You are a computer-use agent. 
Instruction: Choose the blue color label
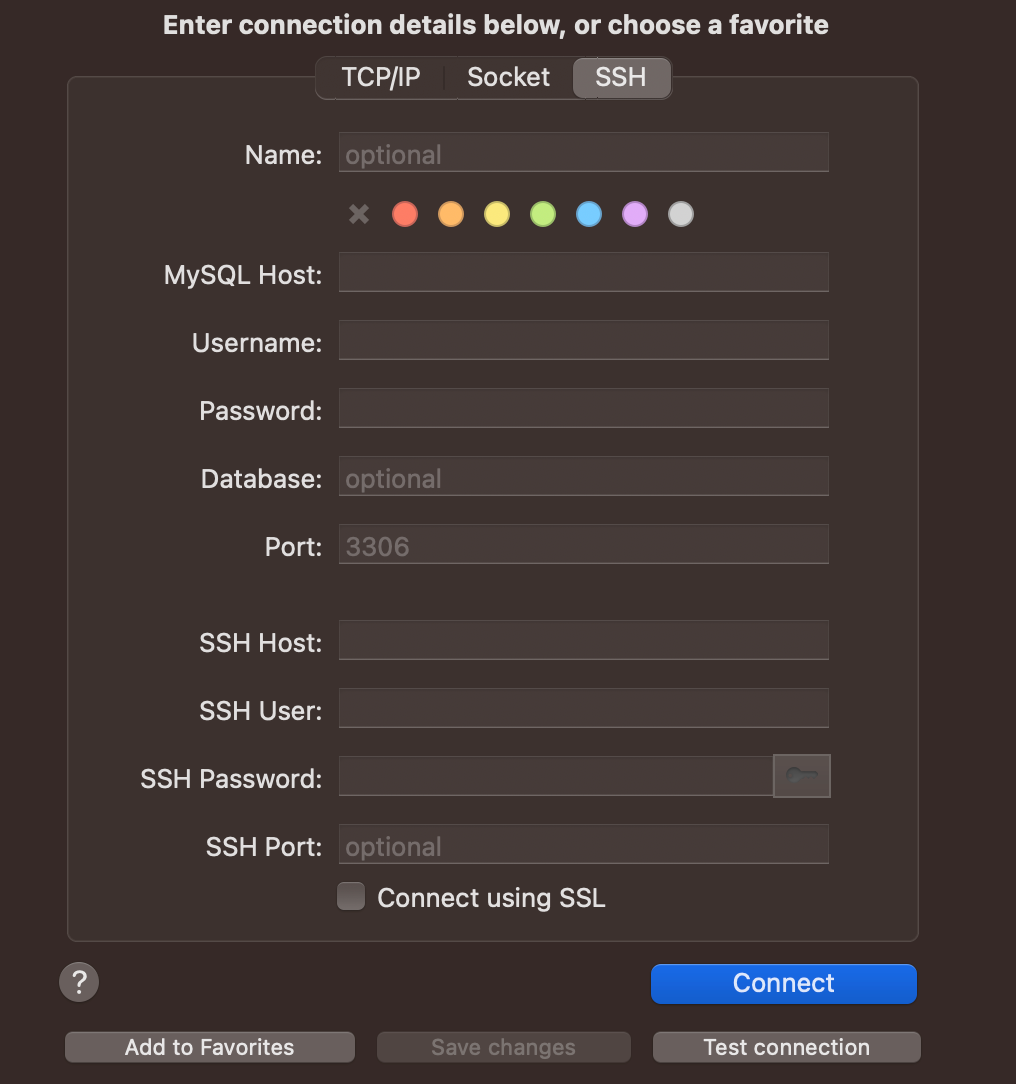click(589, 214)
